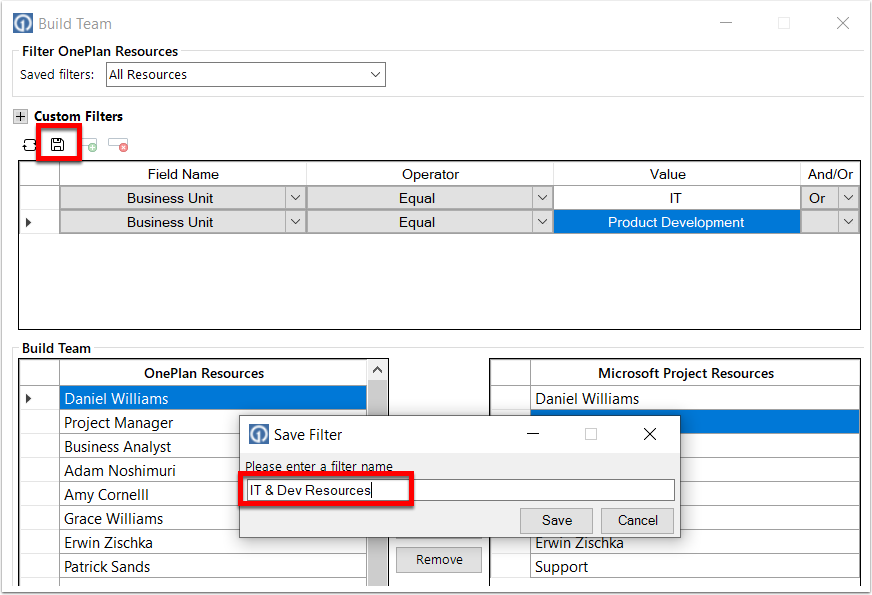Click the add filter row icon
This screenshot has width=872, height=595.
click(x=90, y=145)
